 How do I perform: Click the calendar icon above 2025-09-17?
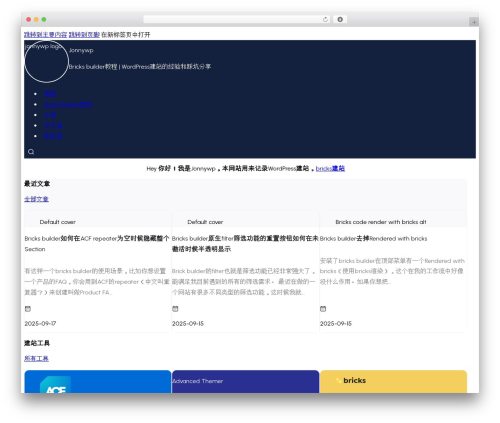pyautogui.click(x=28, y=309)
